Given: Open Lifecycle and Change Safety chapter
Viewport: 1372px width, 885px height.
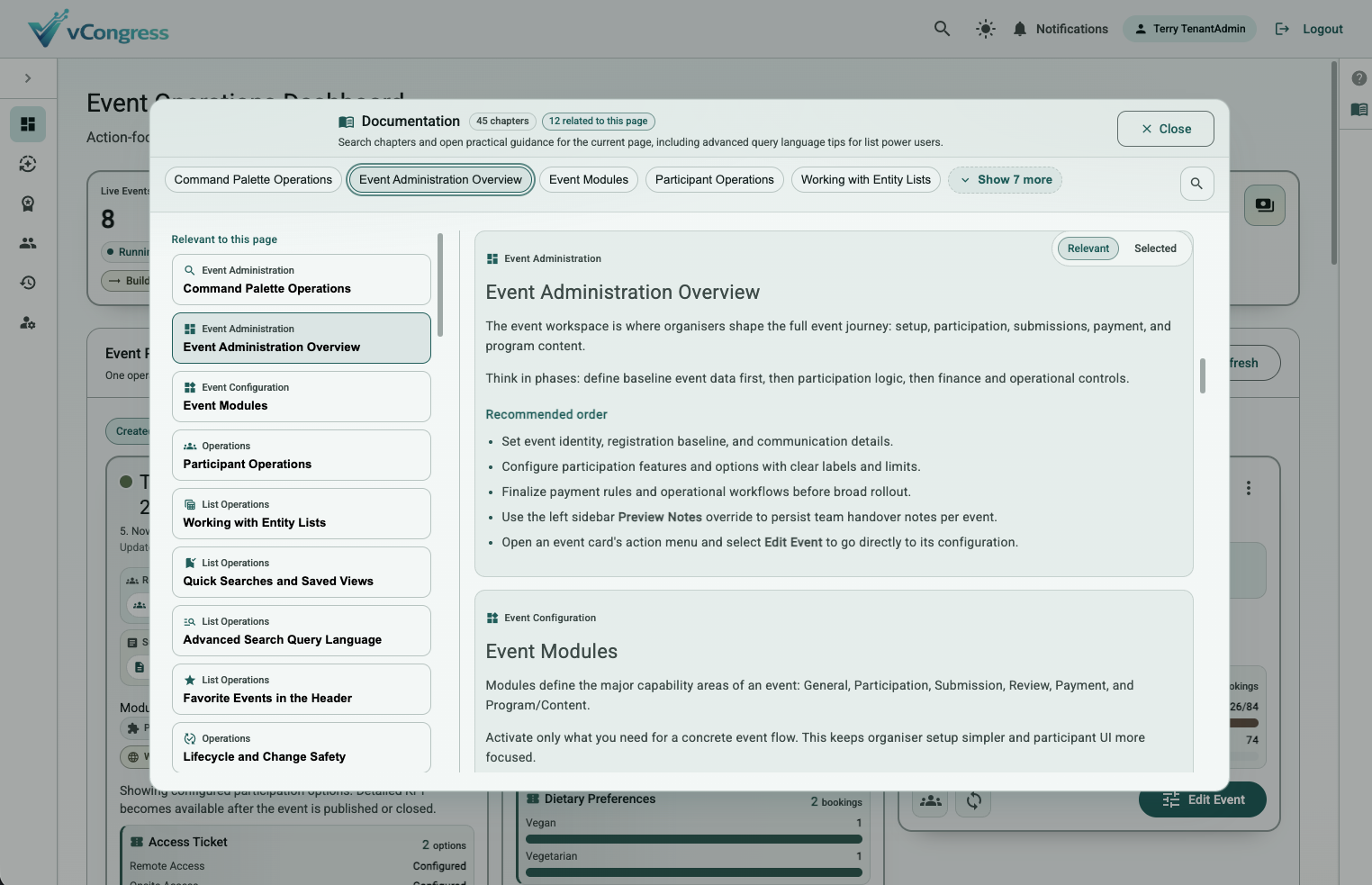Looking at the screenshot, I should [301, 747].
